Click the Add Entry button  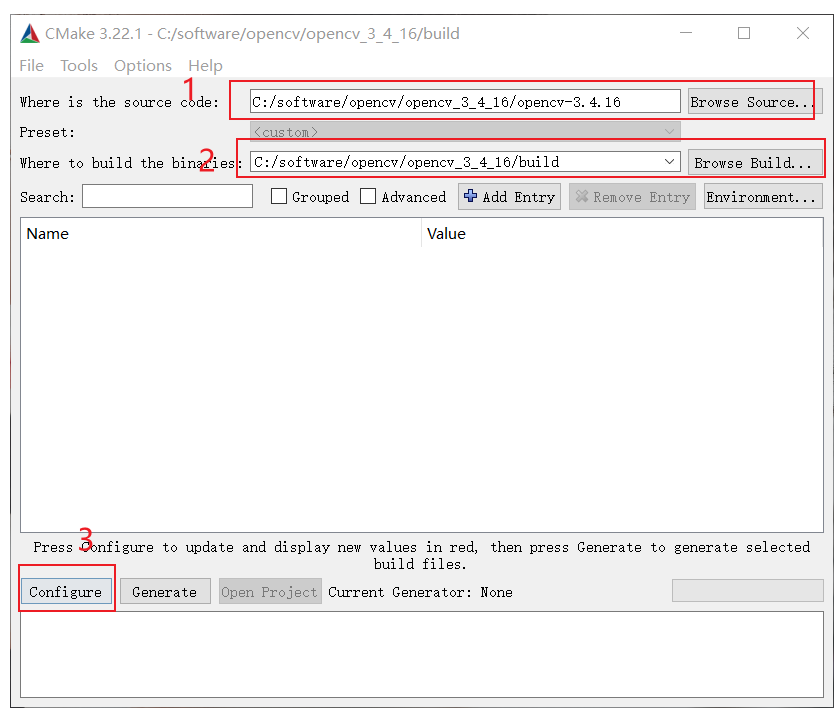click(x=509, y=197)
